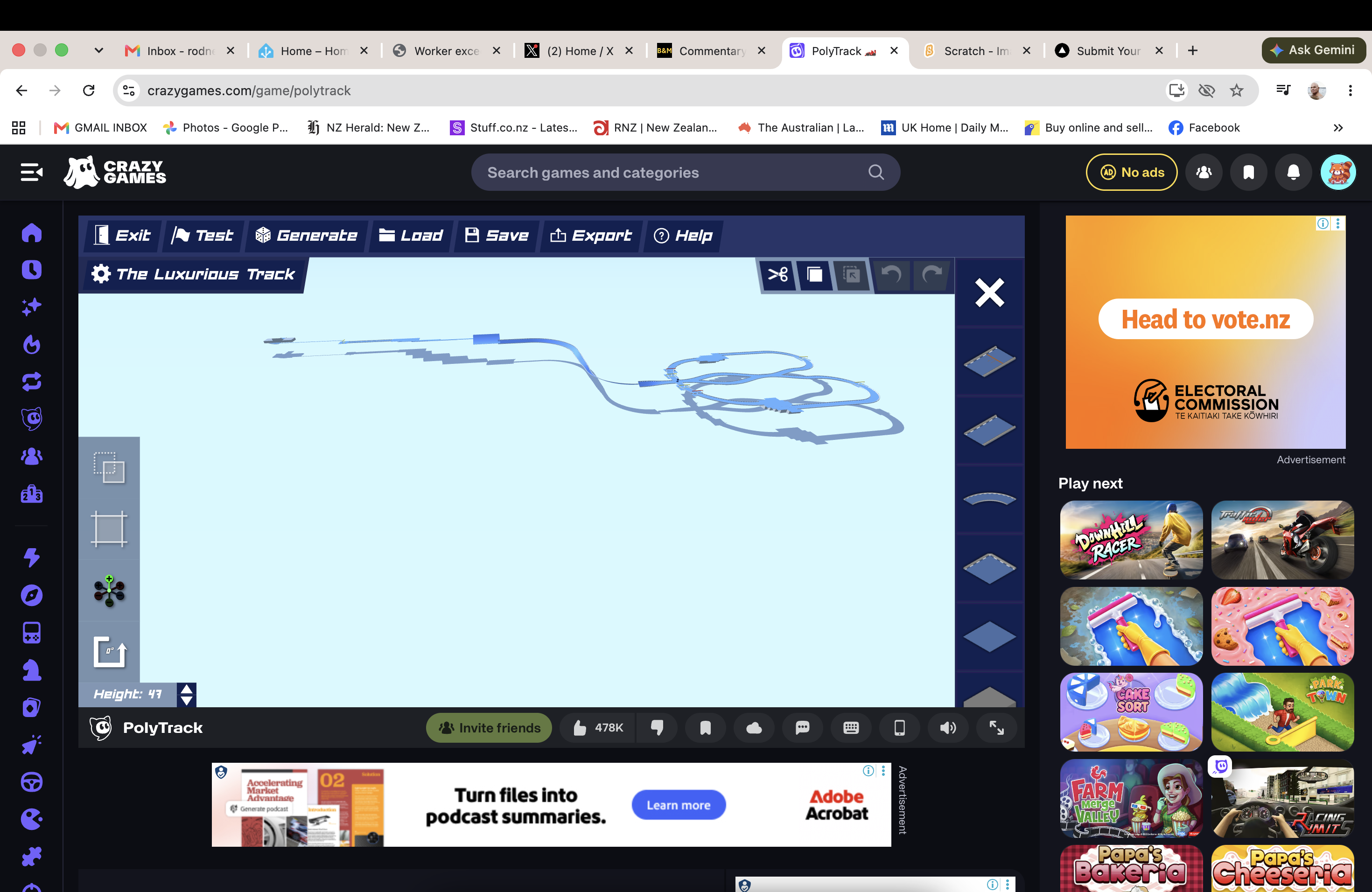Bookmark the PolyTrack game
The image size is (1372, 892).
coord(706,728)
